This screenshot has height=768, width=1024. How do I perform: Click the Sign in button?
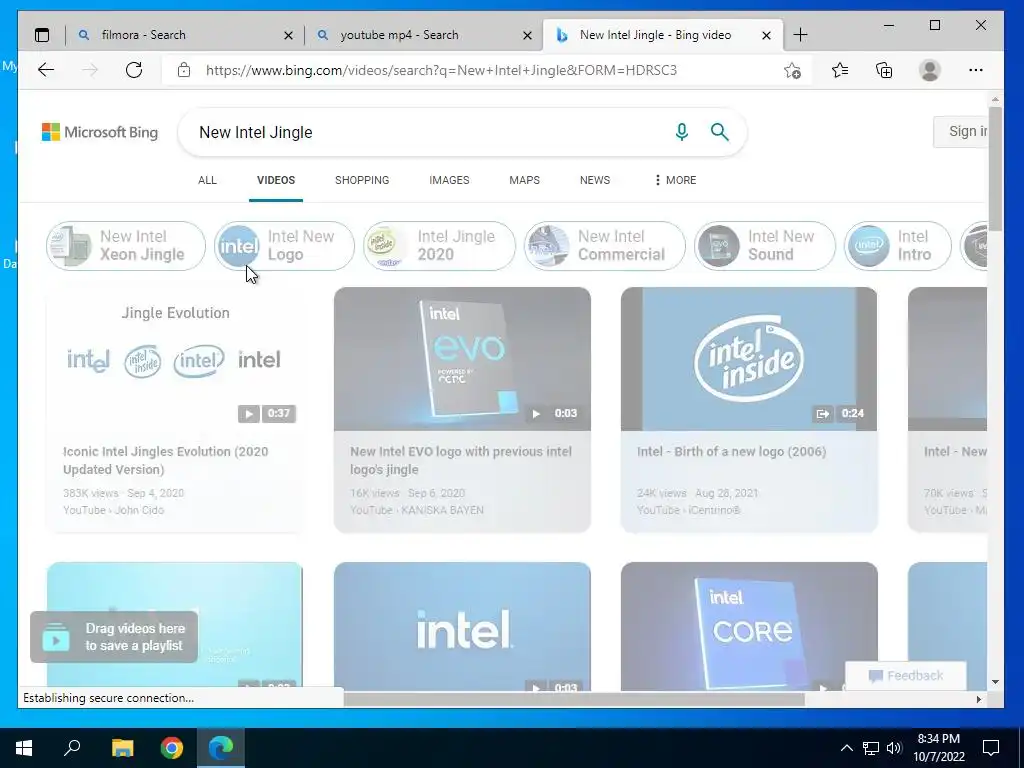point(960,132)
